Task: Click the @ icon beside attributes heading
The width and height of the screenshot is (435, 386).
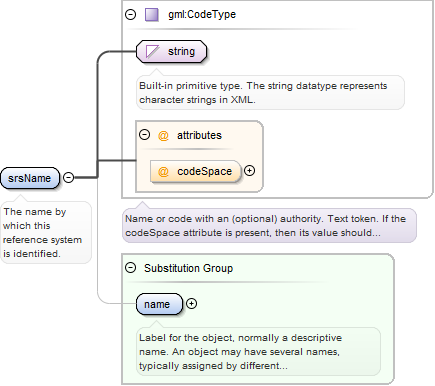Action: pyautogui.click(x=163, y=135)
